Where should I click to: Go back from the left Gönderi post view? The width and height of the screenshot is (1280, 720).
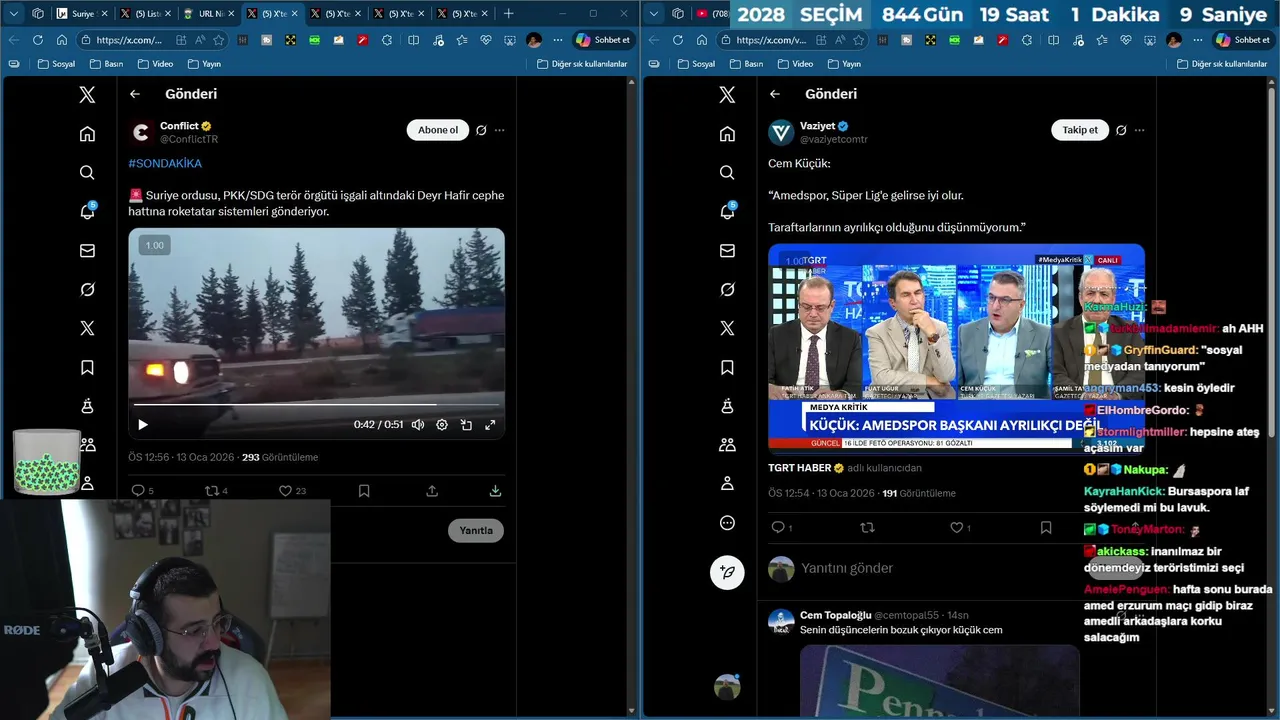click(x=135, y=94)
